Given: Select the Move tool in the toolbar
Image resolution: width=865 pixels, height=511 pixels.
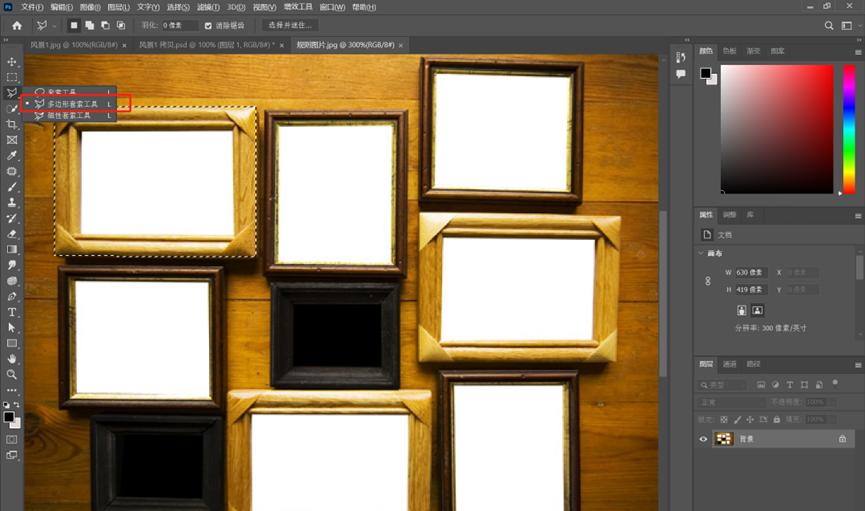Looking at the screenshot, I should point(12,62).
